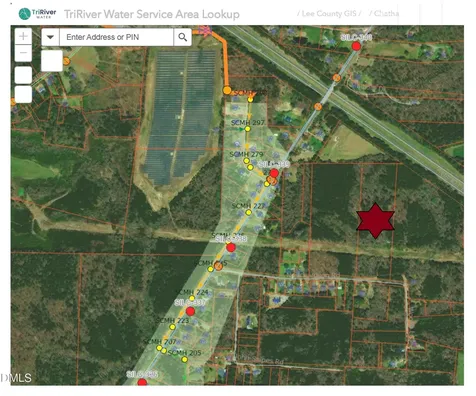Select the yellow SCMH 223 manhole marker
The height and width of the screenshot is (396, 476).
click(172, 327)
